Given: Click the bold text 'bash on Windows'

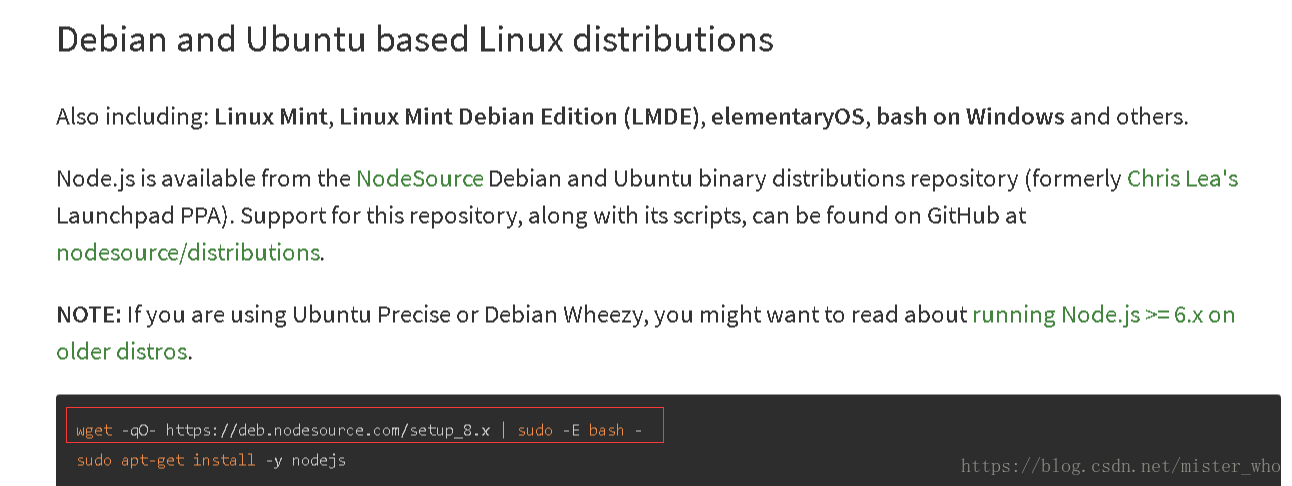Looking at the screenshot, I should [x=970, y=117].
